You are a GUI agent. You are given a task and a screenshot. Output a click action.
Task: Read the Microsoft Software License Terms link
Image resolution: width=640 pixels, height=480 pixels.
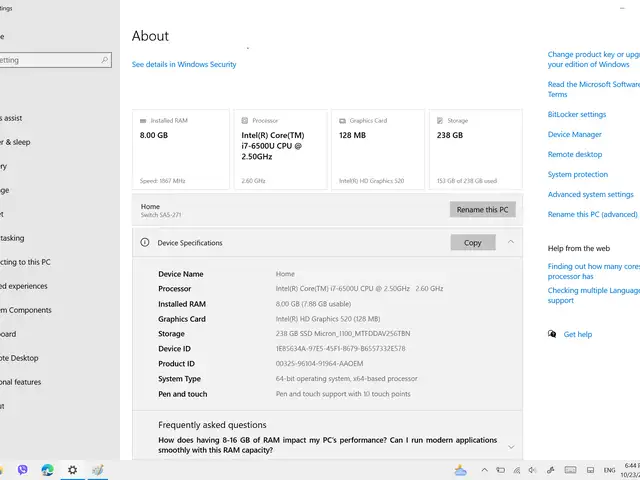594,89
